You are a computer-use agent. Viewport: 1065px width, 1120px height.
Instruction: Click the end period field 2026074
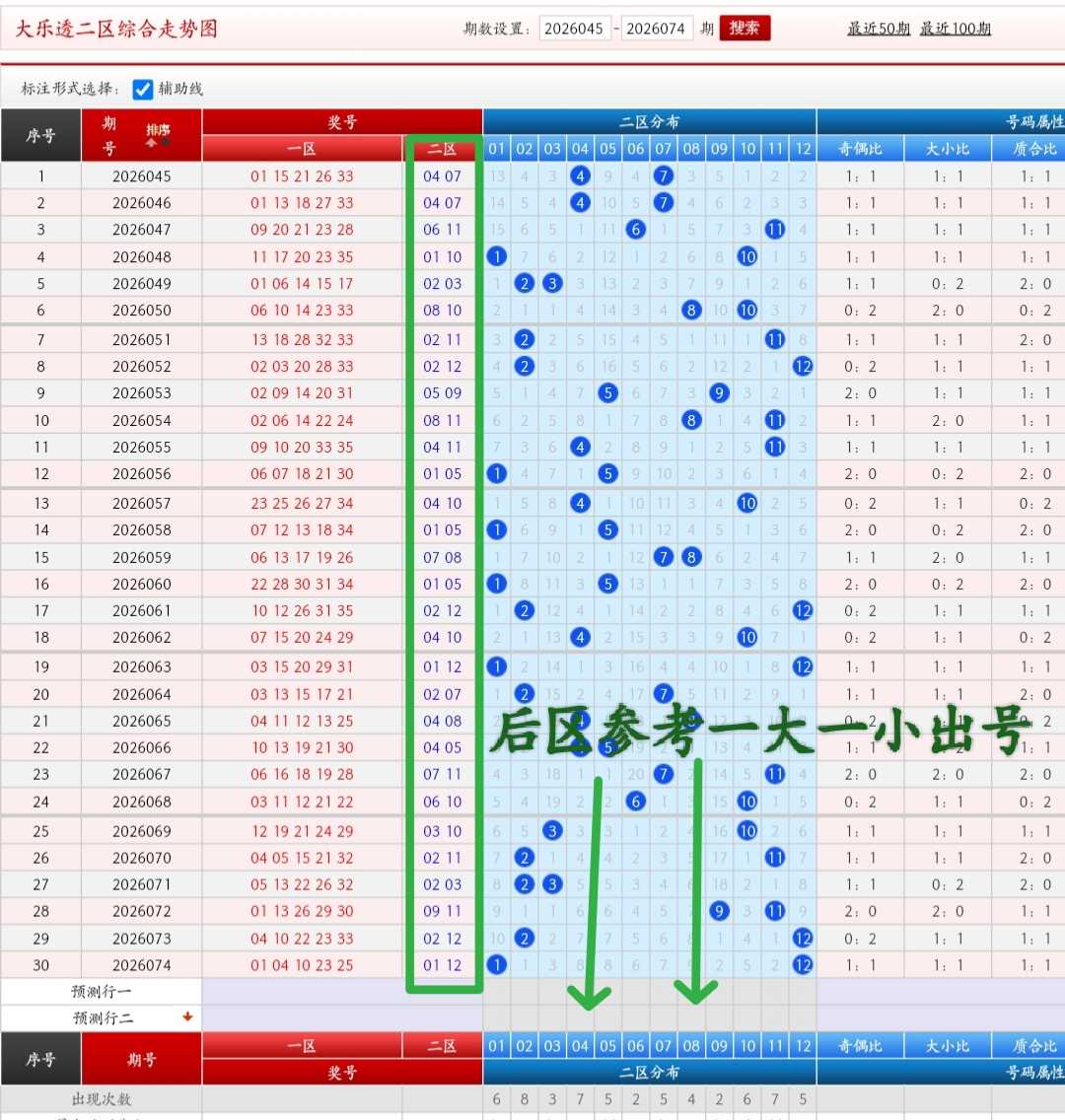point(657,29)
